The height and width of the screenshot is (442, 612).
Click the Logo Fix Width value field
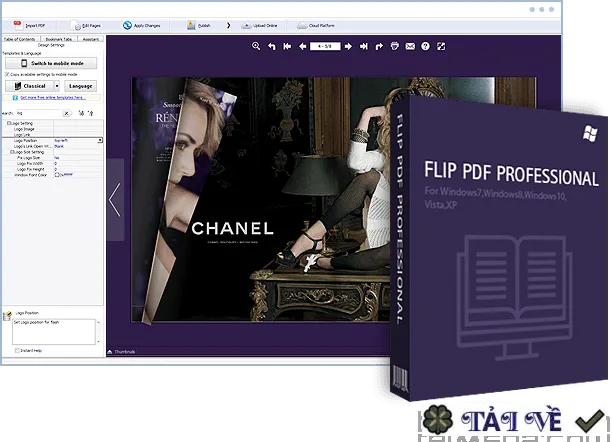[78, 164]
